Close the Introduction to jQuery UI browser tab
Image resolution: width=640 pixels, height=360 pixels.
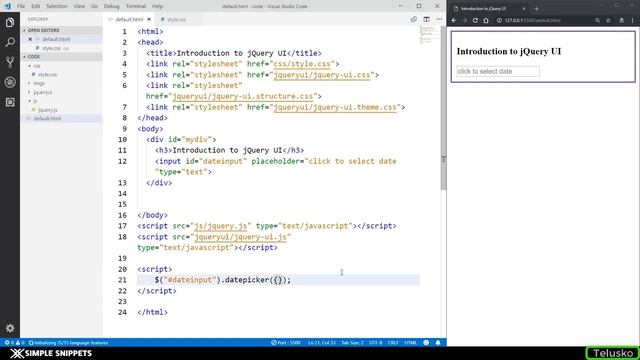(x=524, y=9)
